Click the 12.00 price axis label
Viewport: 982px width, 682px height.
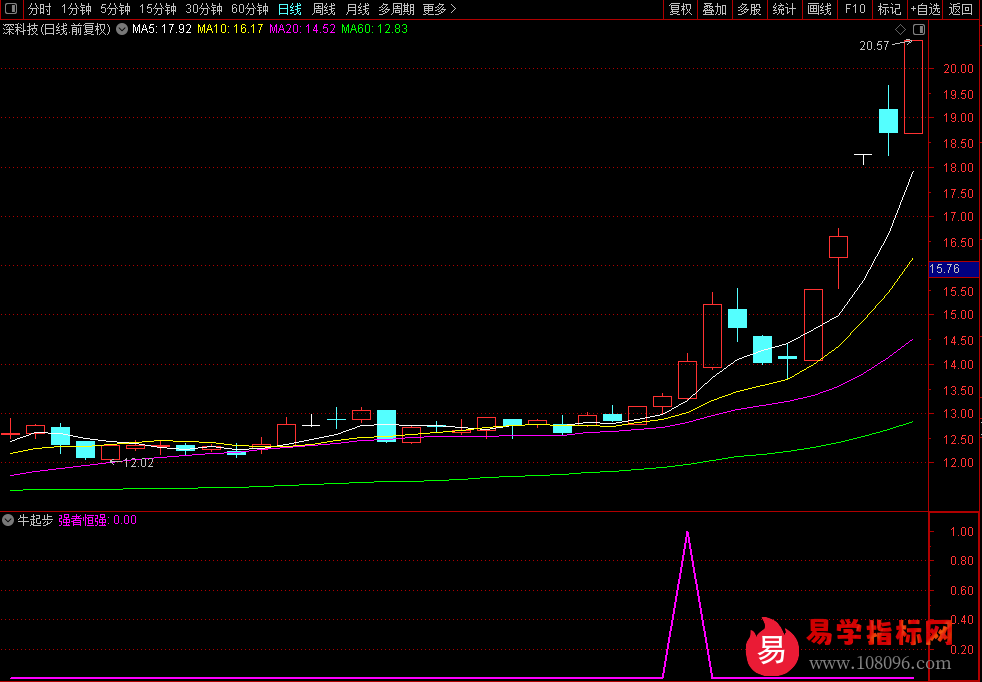[x=959, y=463]
